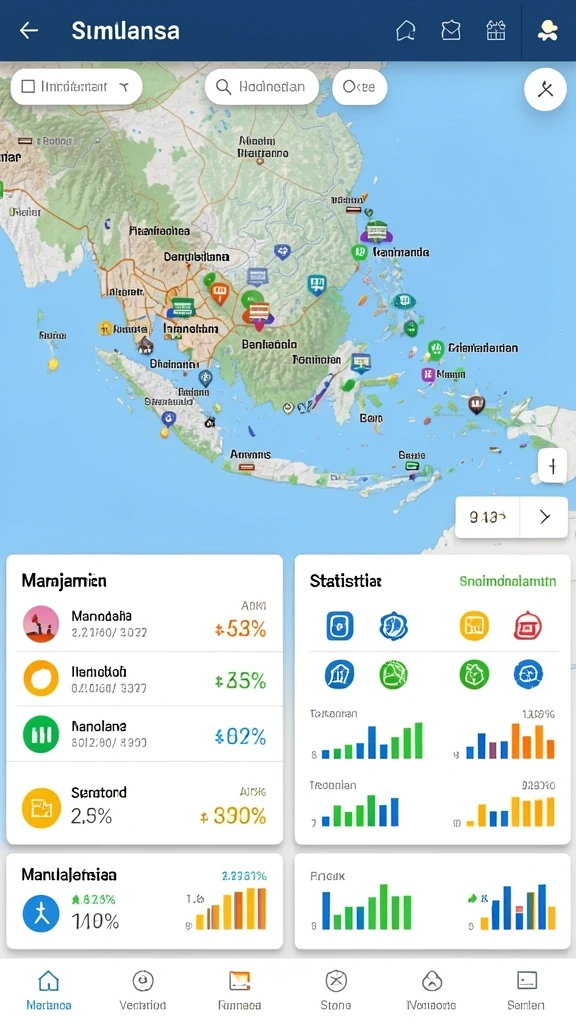Select the green bars icon of Nanolana row
576x1024 pixels.
41,734
